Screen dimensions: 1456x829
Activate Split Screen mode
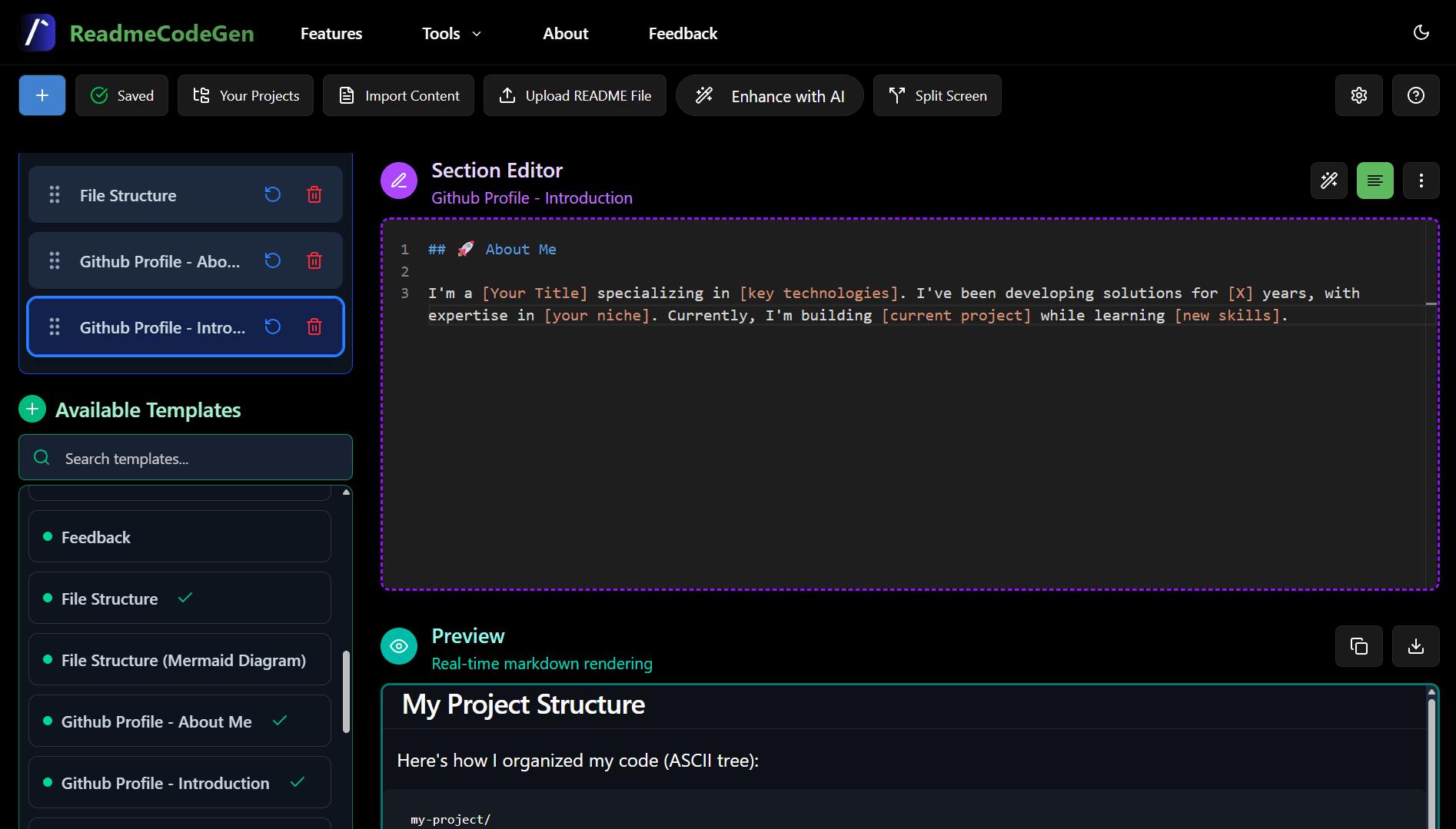[x=937, y=95]
